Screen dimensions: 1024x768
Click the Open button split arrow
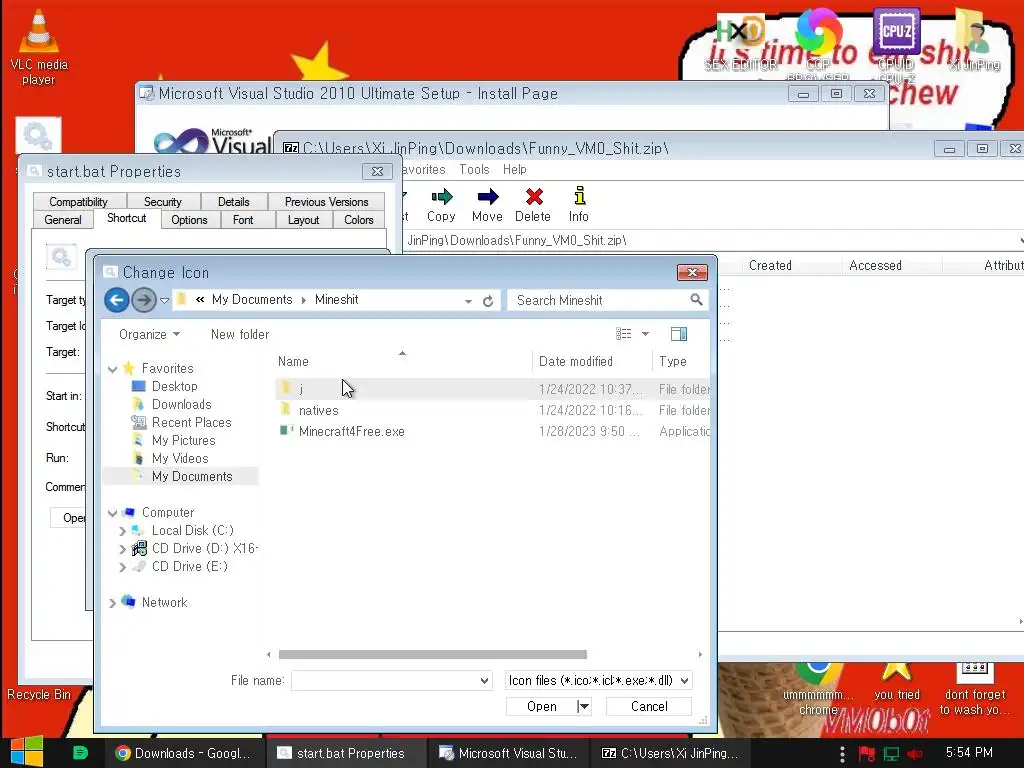click(x=584, y=707)
